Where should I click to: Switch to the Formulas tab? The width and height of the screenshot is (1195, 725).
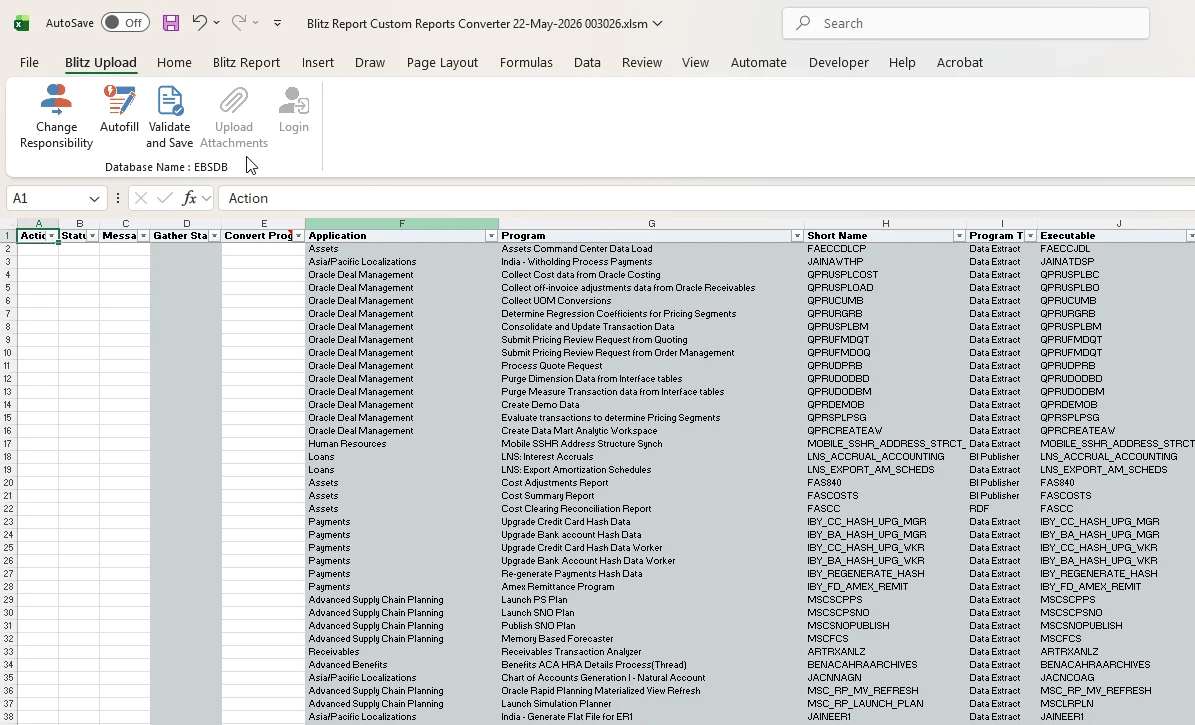tap(526, 63)
